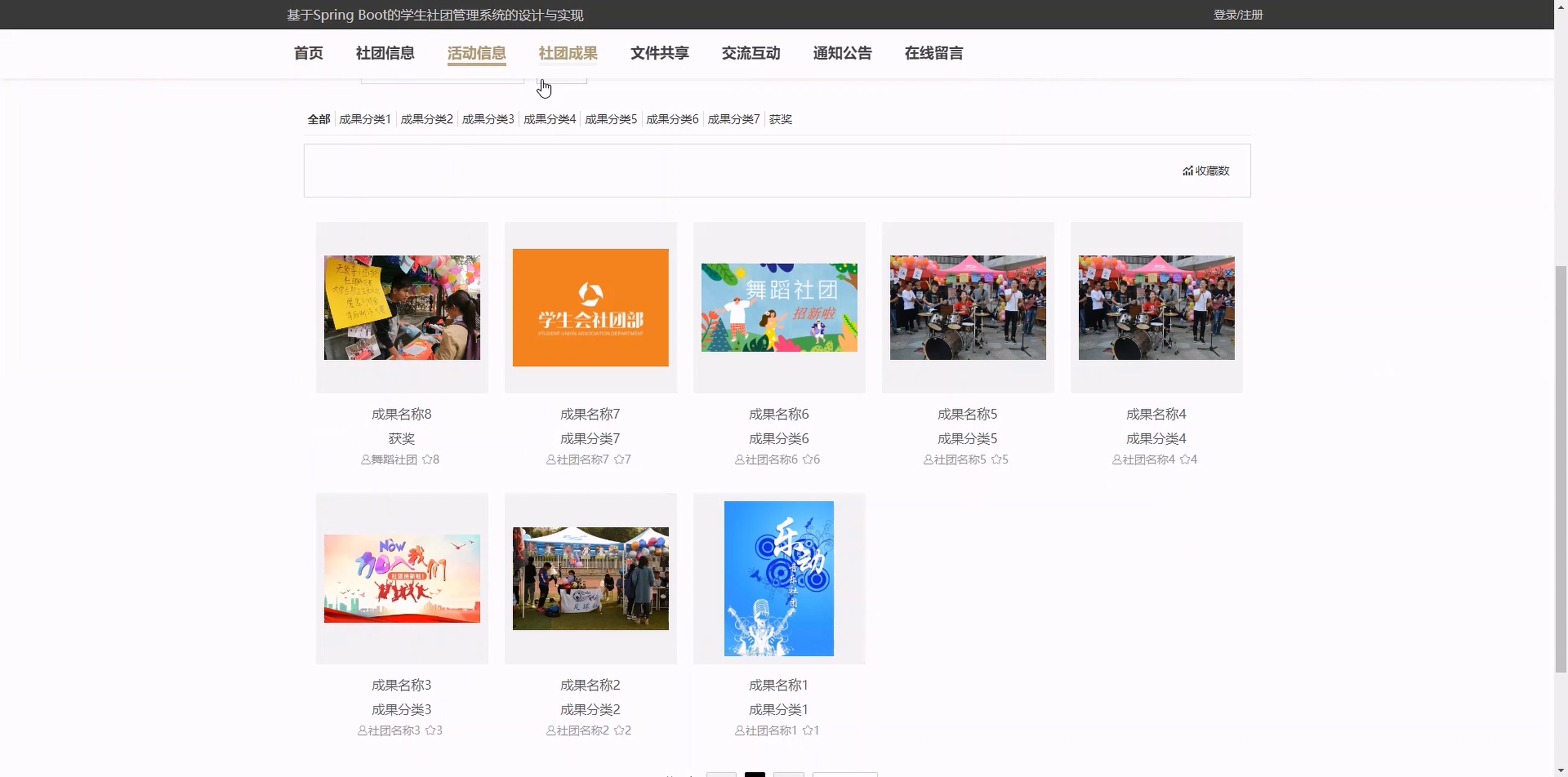Filter by 成果分类3 category
Screen dimensions: 1568x777
point(488,119)
